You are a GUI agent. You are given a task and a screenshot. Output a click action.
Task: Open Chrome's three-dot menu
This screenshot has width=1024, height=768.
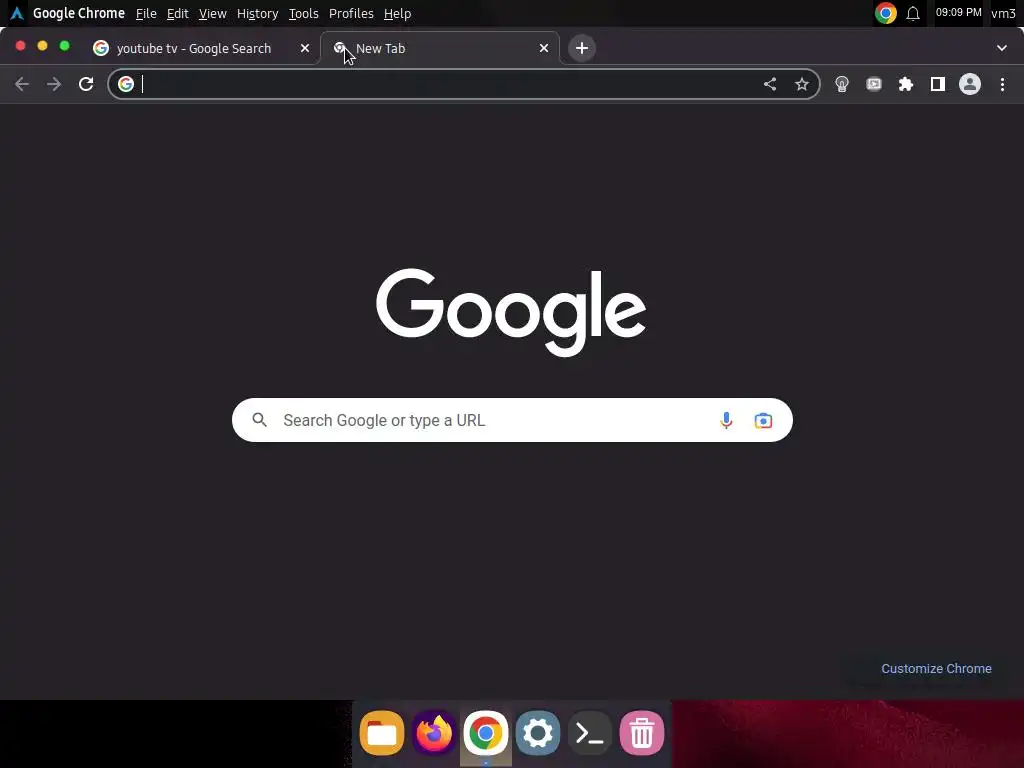[x=1002, y=84]
